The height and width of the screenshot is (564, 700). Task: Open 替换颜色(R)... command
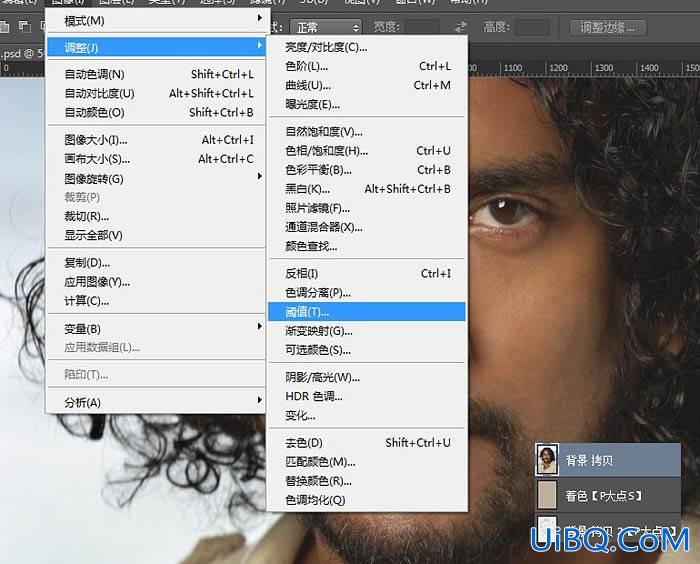click(367, 481)
